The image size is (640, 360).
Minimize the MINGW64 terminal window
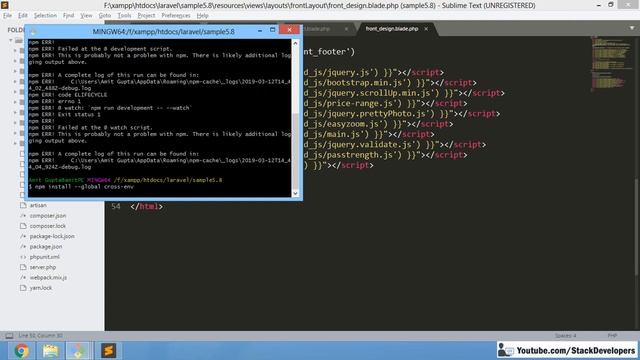260,31
